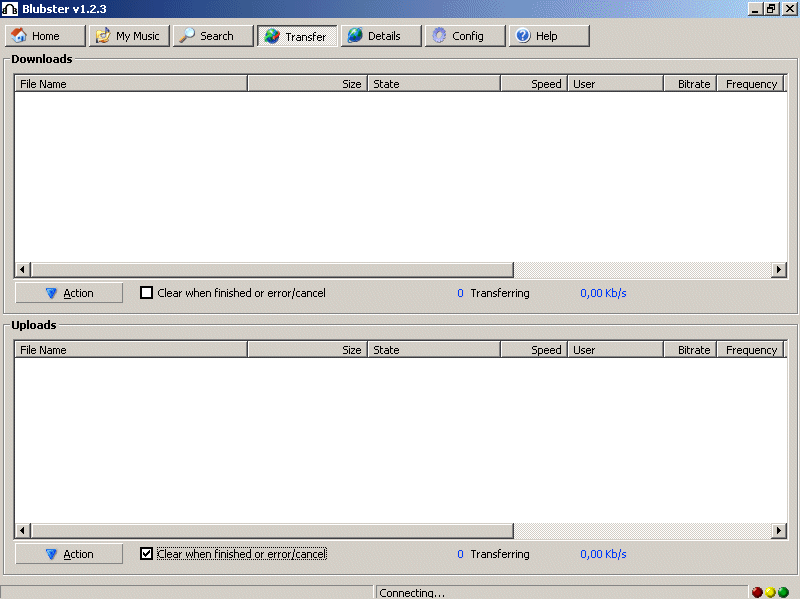800x600 pixels.
Task: Click the Config gear icon
Action: point(439,36)
